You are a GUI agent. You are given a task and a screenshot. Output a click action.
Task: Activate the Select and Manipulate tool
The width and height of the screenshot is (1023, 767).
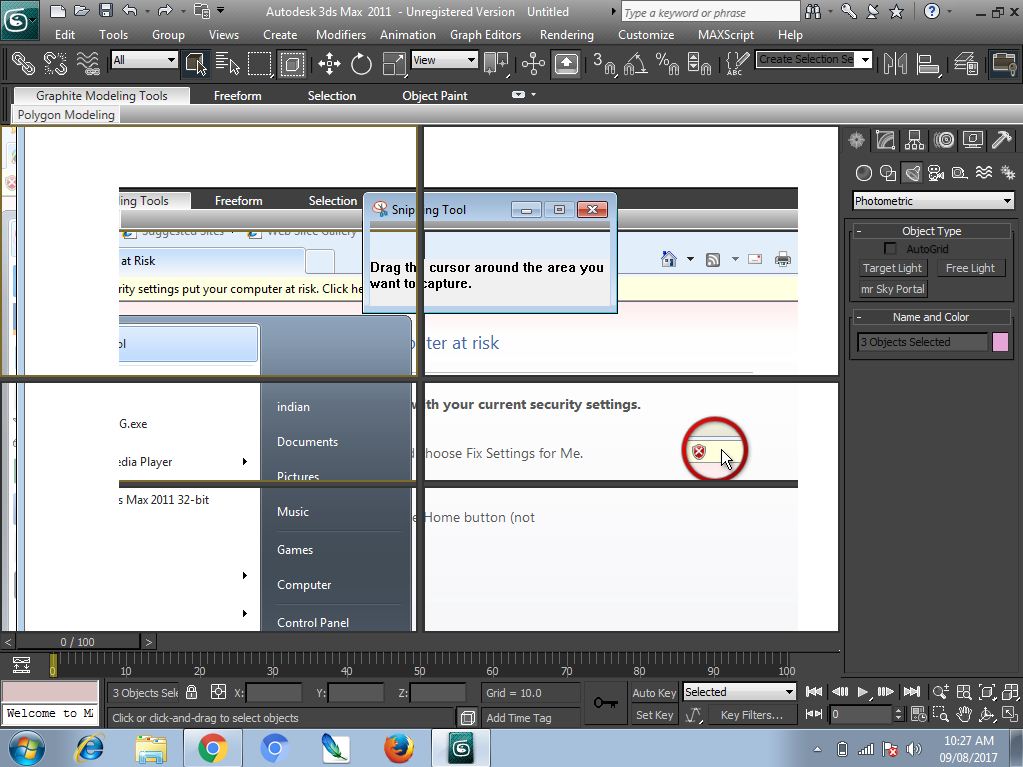pos(533,63)
